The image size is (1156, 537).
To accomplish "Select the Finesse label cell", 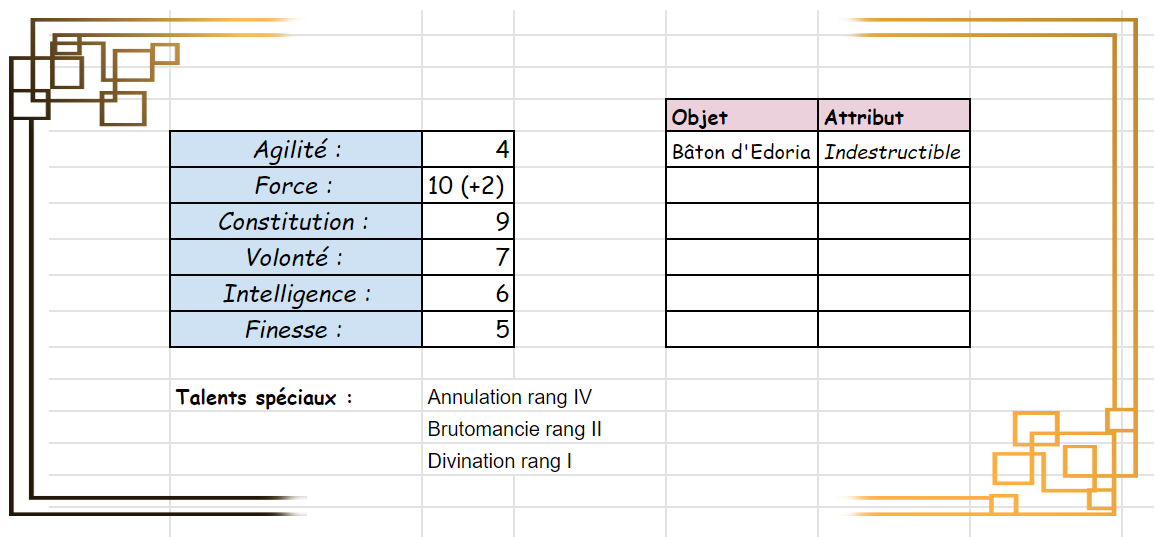I will click(x=296, y=330).
